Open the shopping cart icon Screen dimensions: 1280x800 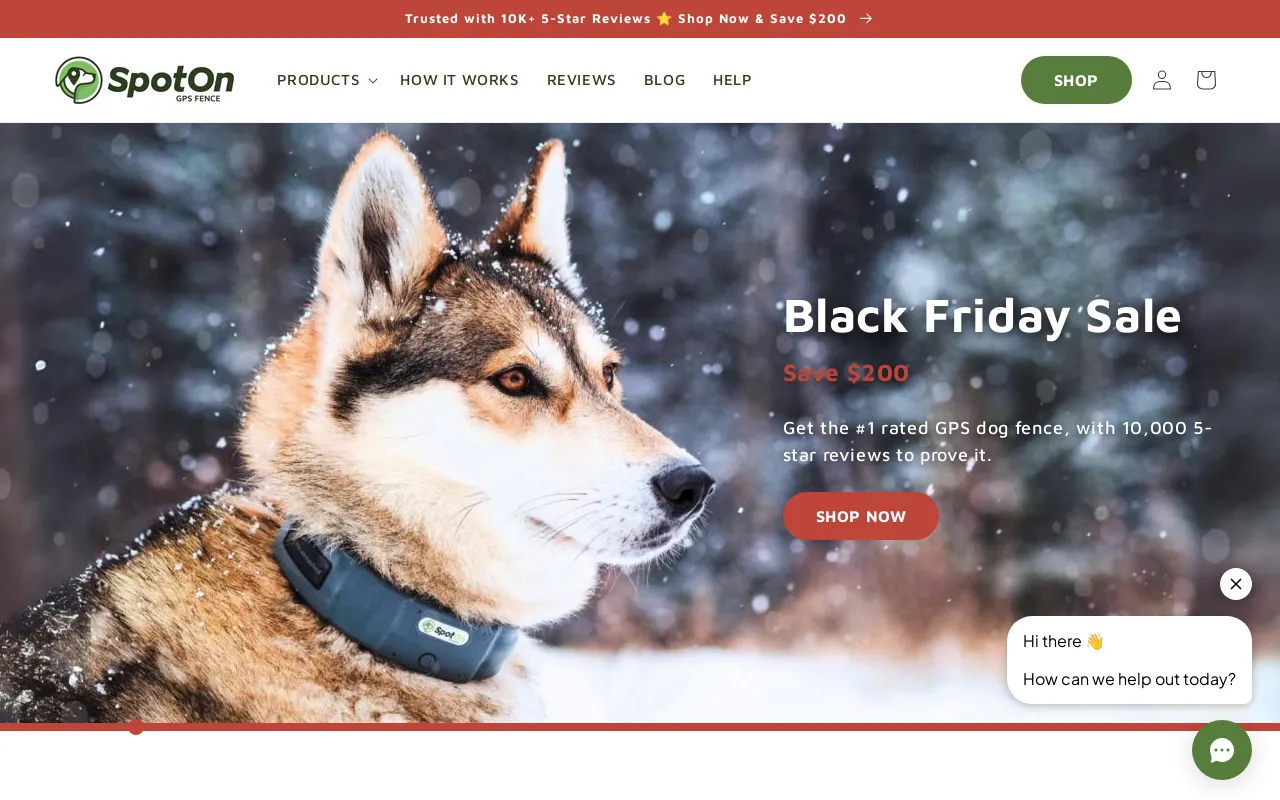[1206, 80]
